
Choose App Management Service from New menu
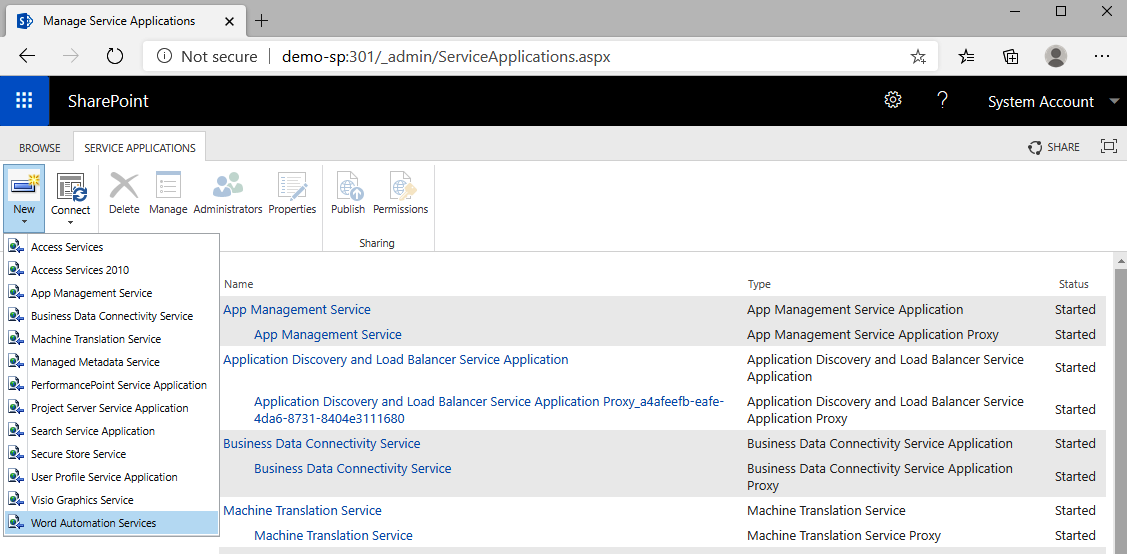(x=111, y=293)
